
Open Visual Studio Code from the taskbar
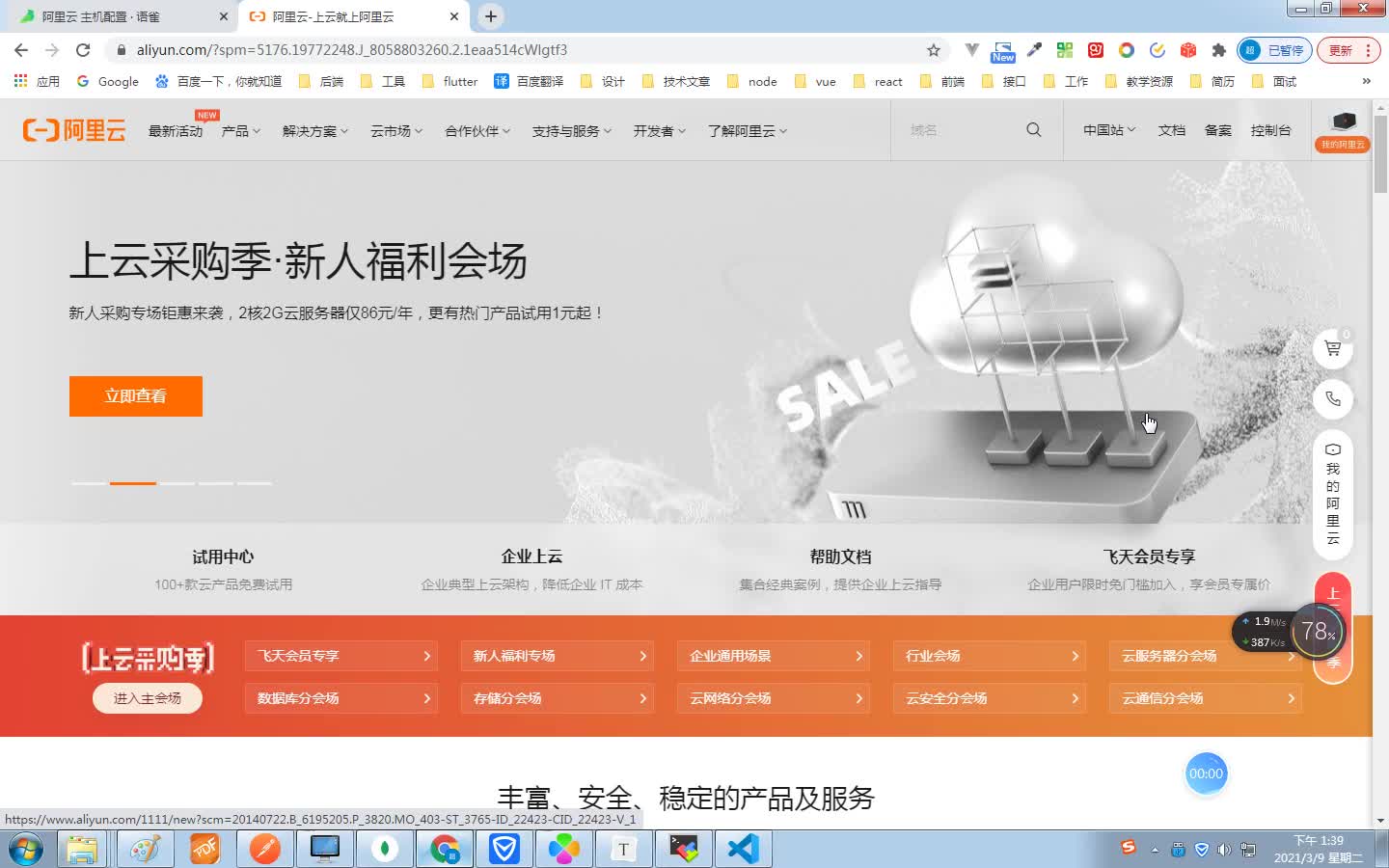[743, 849]
